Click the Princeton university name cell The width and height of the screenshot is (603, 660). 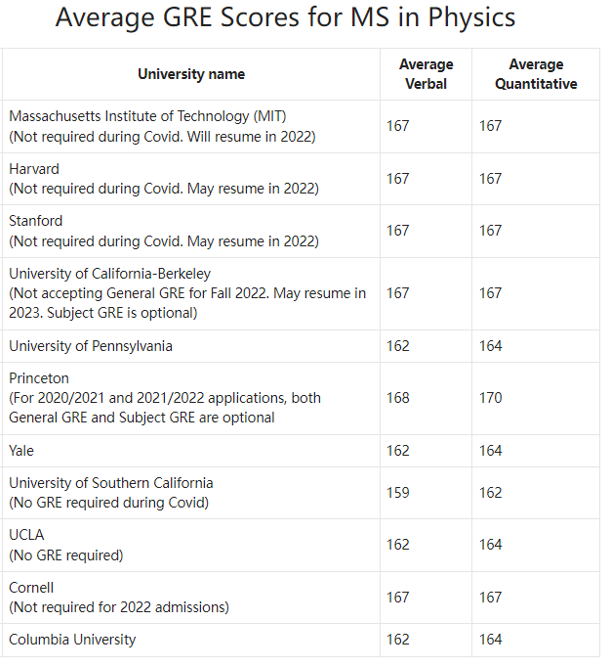[x=40, y=378]
